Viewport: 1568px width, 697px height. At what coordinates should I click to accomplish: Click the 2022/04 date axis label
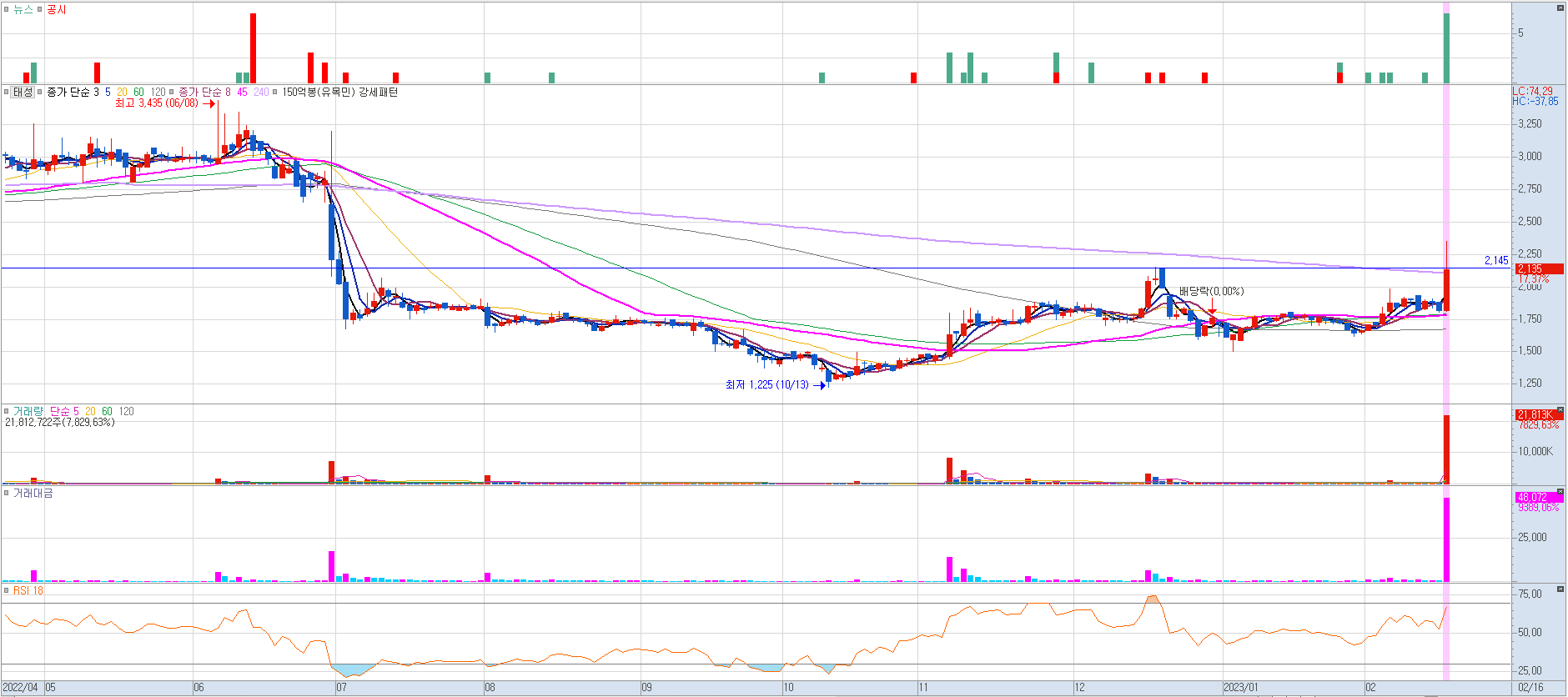(x=21, y=688)
